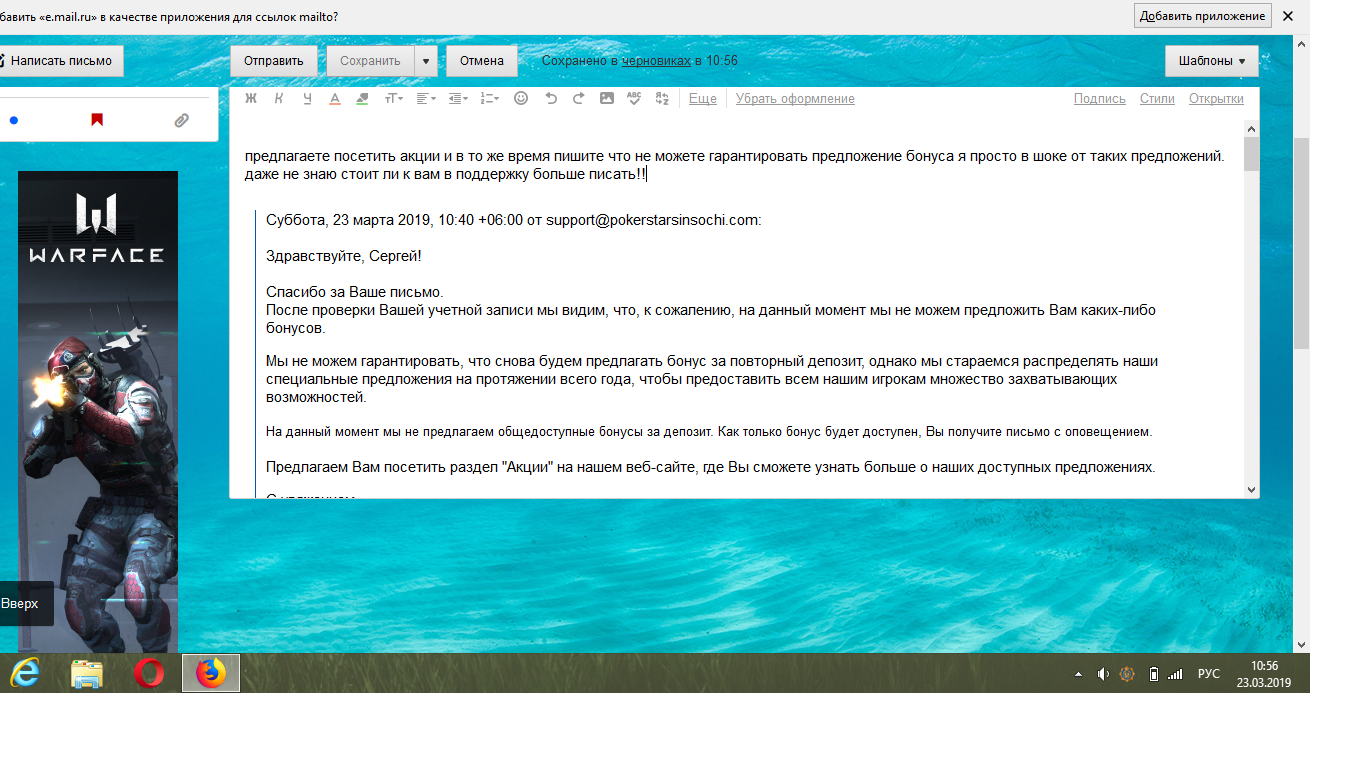Click the editor scroll down arrow
This screenshot has width=1366, height=768.
coord(1251,490)
